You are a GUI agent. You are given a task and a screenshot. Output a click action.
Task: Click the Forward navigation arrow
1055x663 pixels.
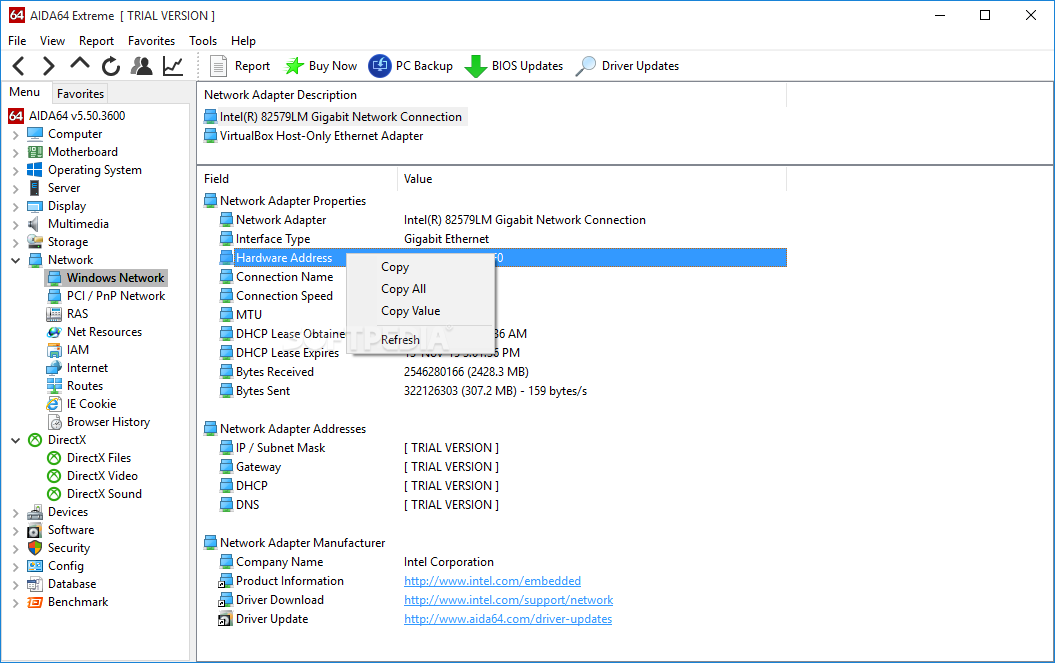(48, 66)
